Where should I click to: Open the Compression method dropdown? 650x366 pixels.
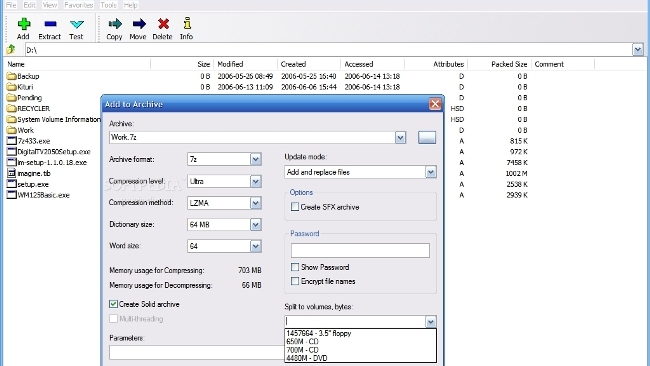256,203
